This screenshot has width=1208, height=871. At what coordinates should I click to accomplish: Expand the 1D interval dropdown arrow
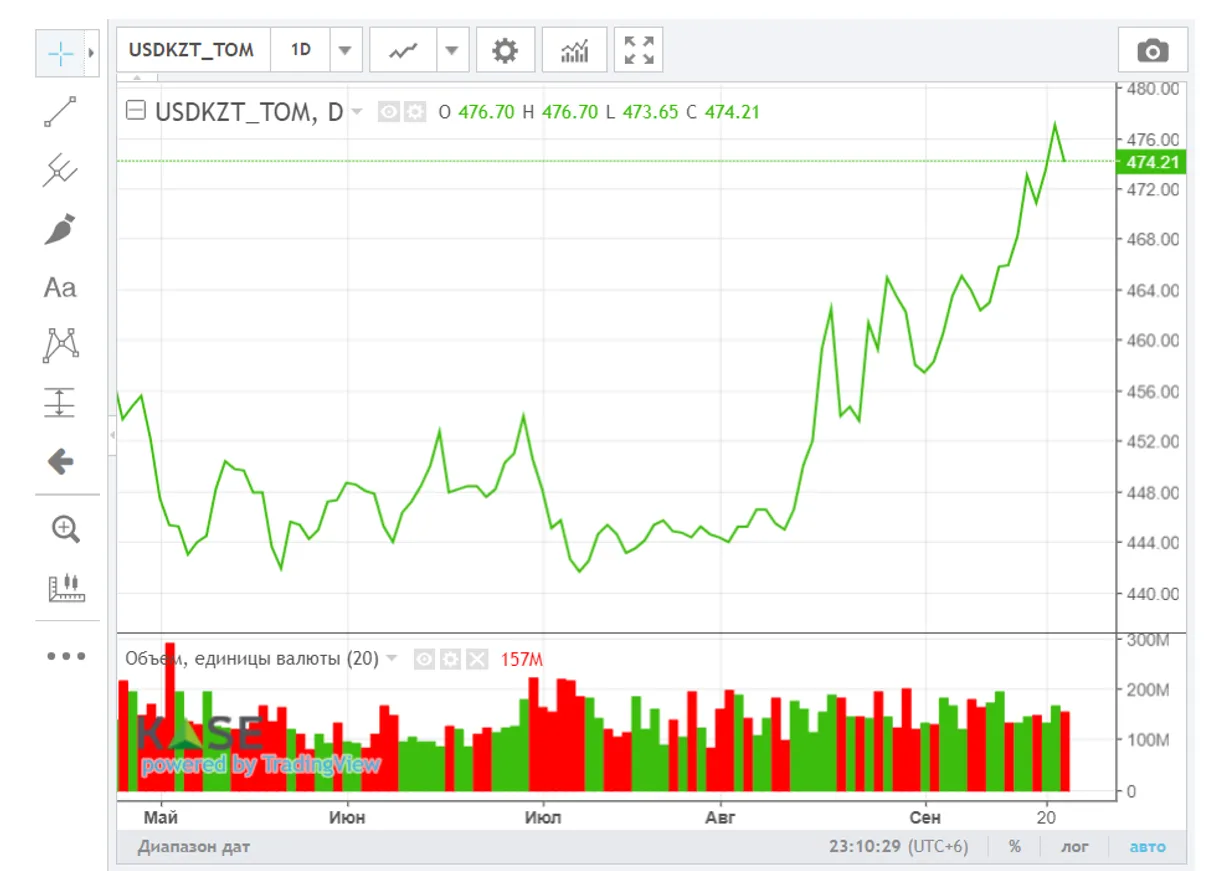click(x=345, y=50)
